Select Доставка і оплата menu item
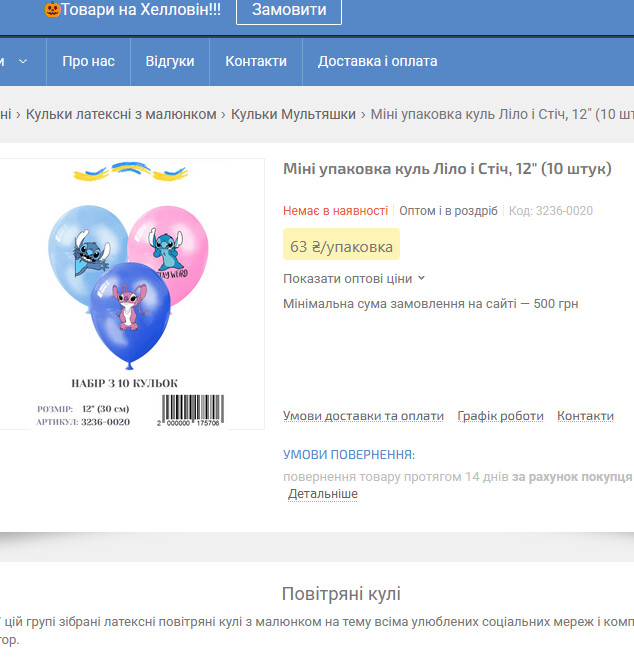 (377, 62)
